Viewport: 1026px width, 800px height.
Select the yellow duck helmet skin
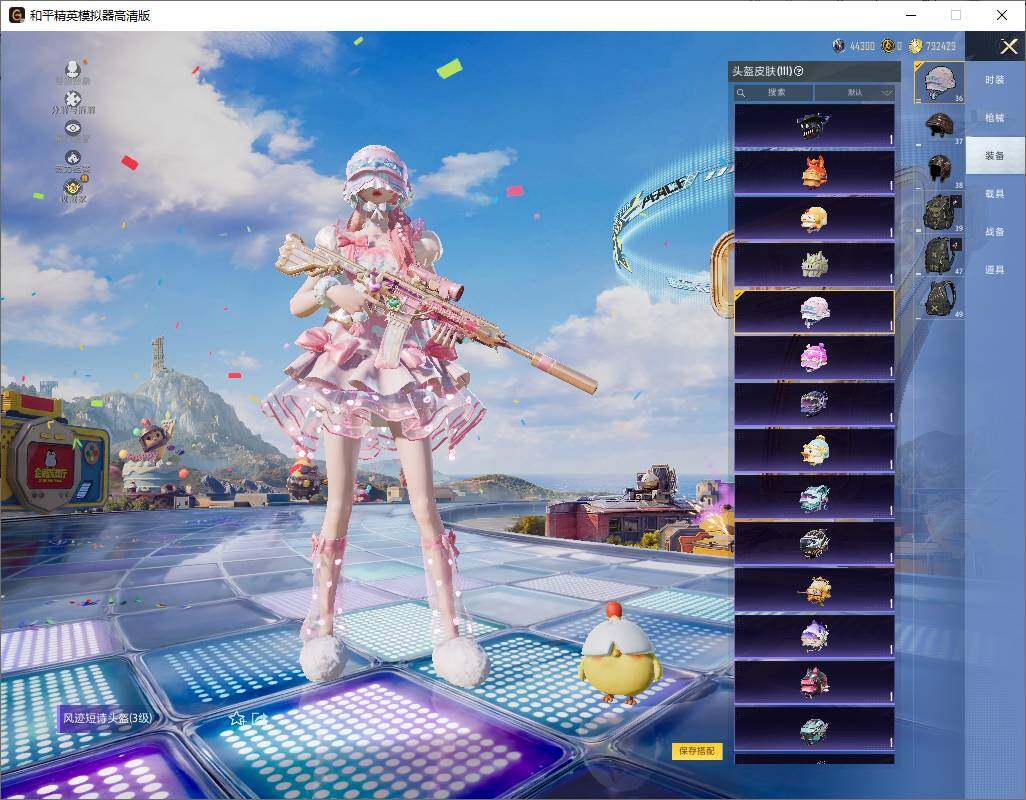tap(814, 451)
